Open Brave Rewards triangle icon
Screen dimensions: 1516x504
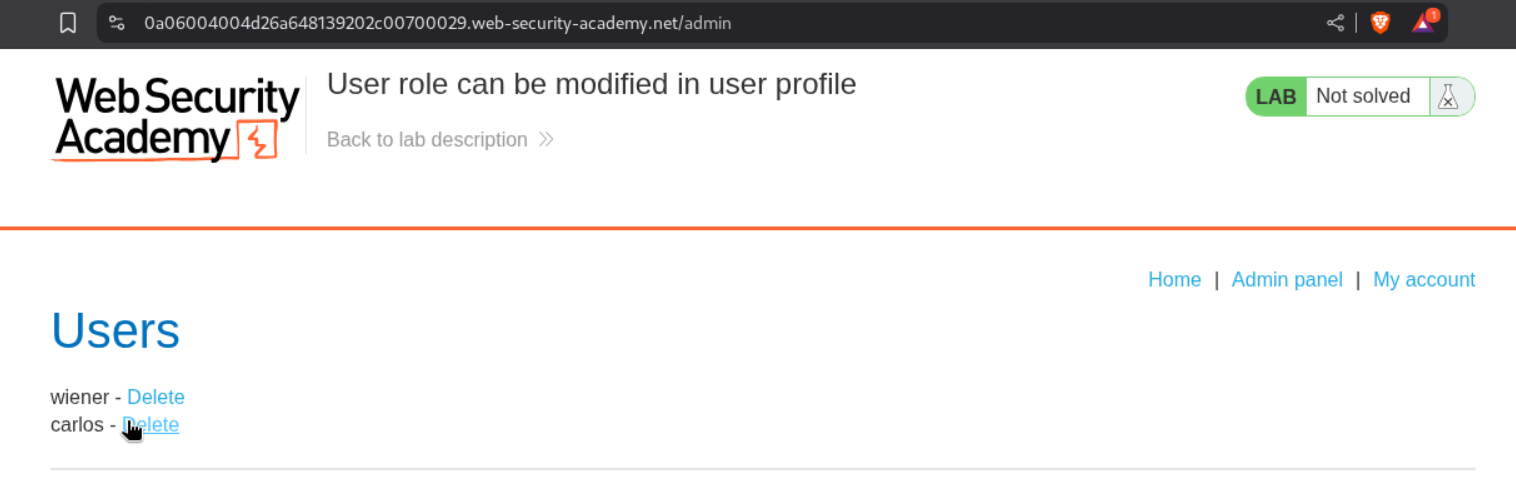pyautogui.click(x=1423, y=23)
